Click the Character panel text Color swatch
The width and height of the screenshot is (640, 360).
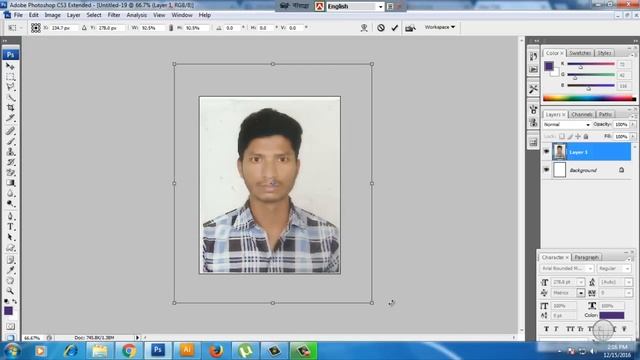(x=611, y=315)
